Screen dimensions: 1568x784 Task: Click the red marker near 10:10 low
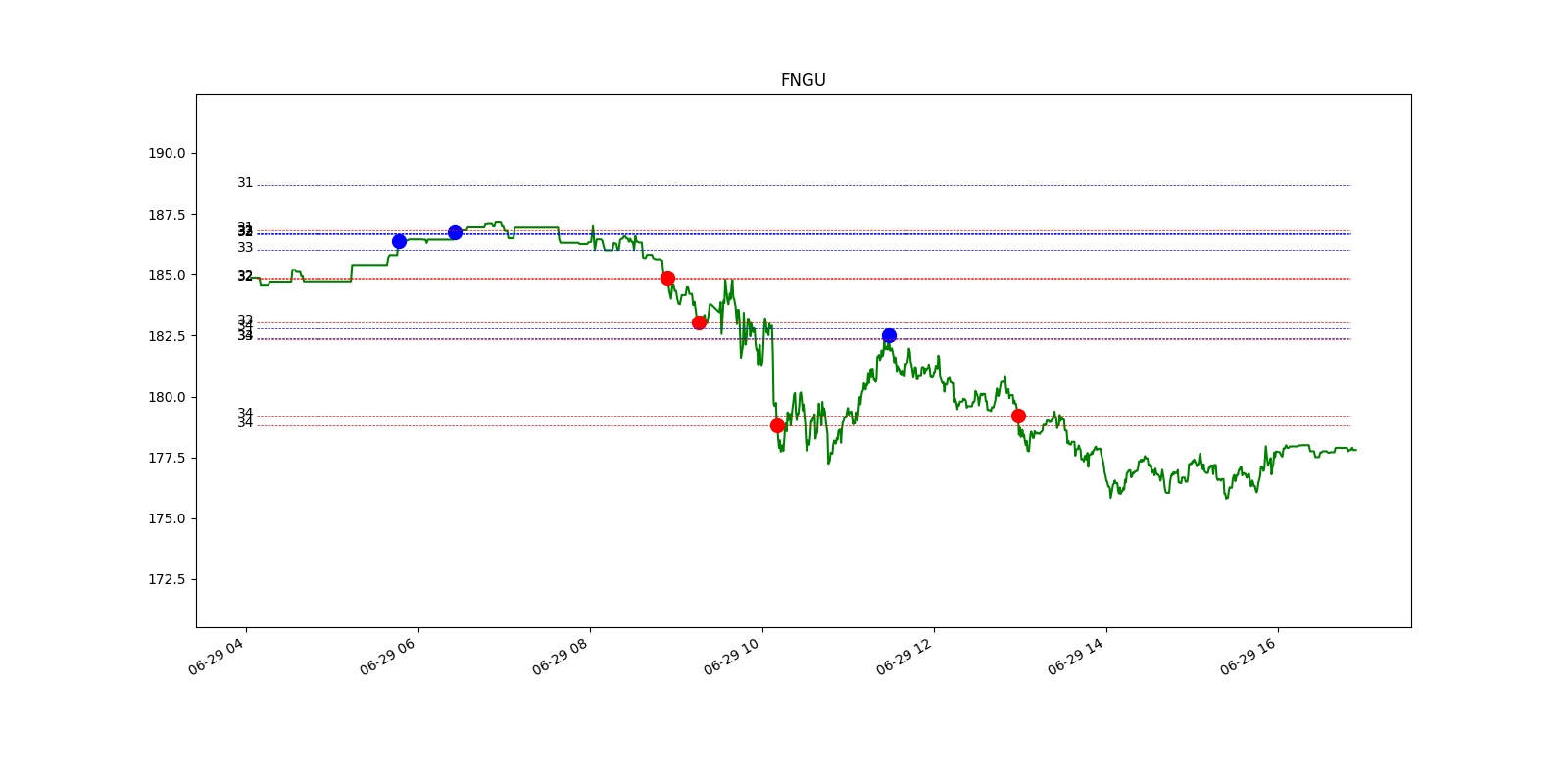coord(777,425)
